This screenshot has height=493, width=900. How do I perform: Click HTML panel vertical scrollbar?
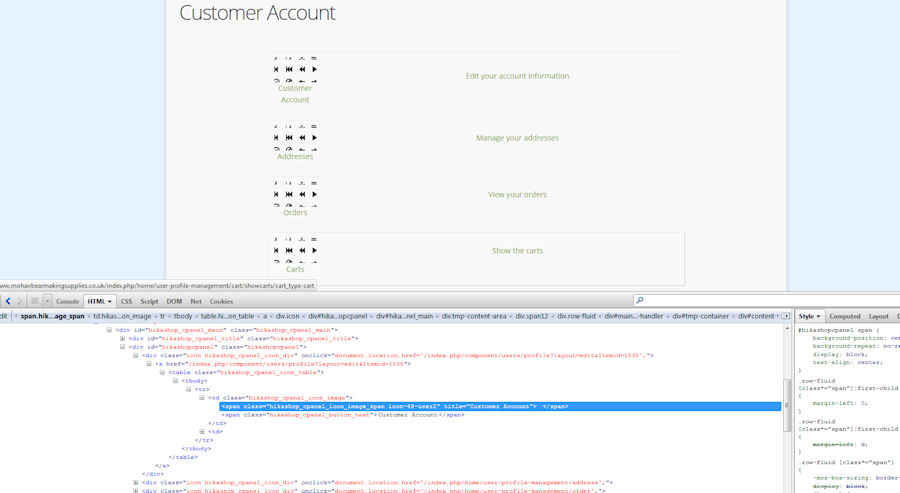787,405
